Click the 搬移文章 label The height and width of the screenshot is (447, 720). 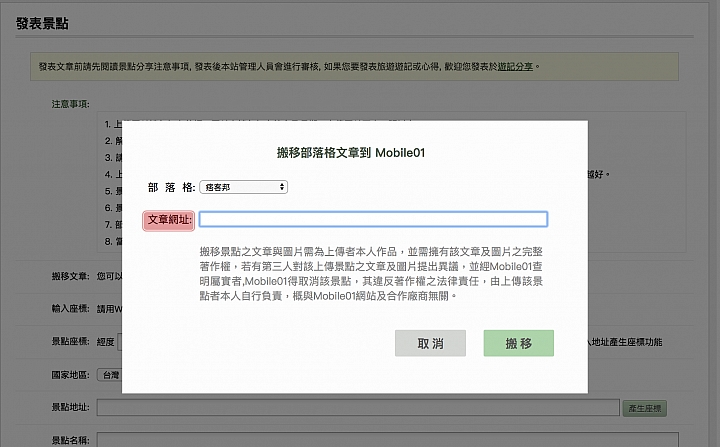pos(70,276)
